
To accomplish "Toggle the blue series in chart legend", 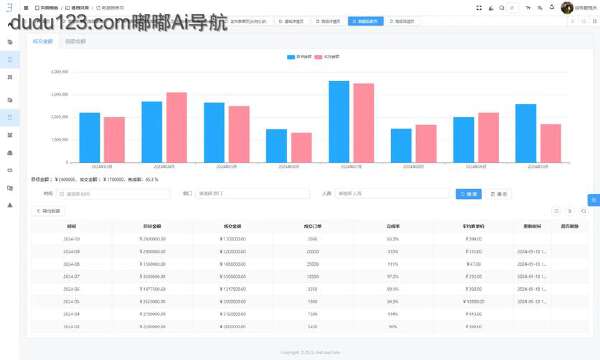I will click(299, 57).
